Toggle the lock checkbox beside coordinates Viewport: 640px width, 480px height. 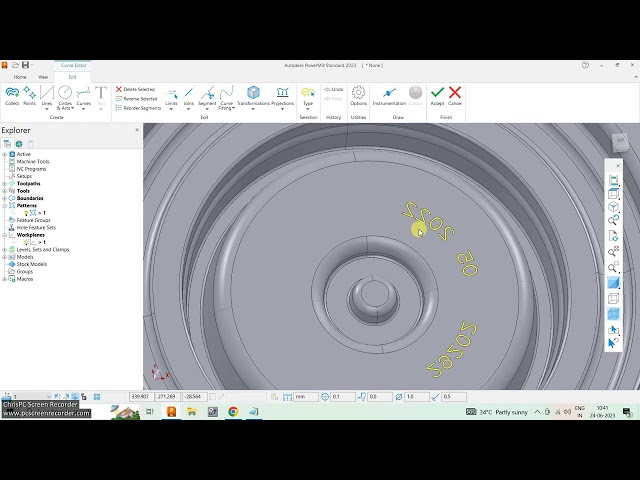(x=212, y=397)
